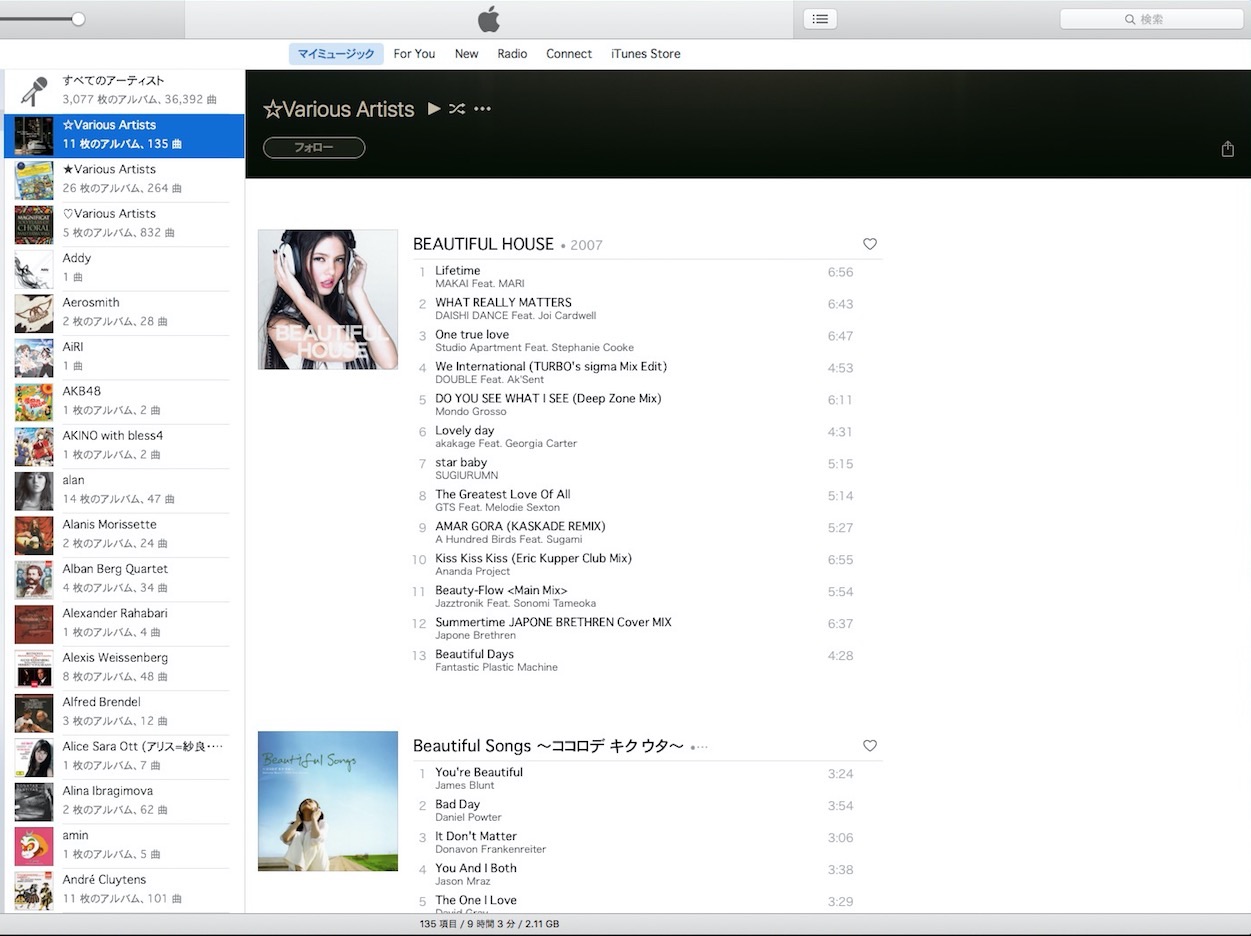Switch to the New tab
This screenshot has width=1251, height=936.
click(466, 54)
